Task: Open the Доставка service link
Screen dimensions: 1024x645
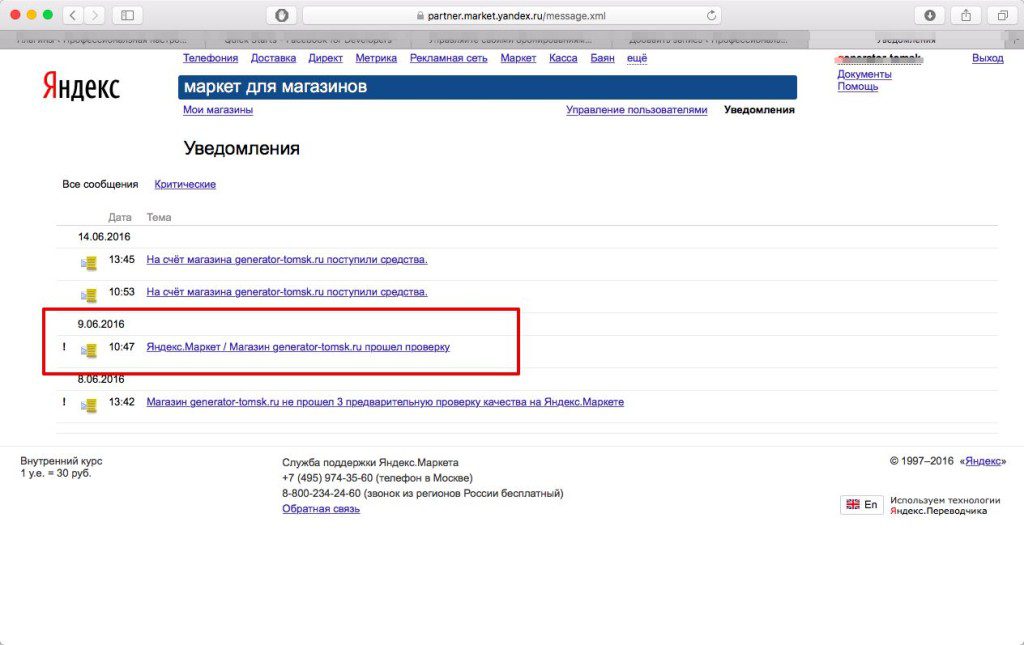Action: [x=273, y=58]
